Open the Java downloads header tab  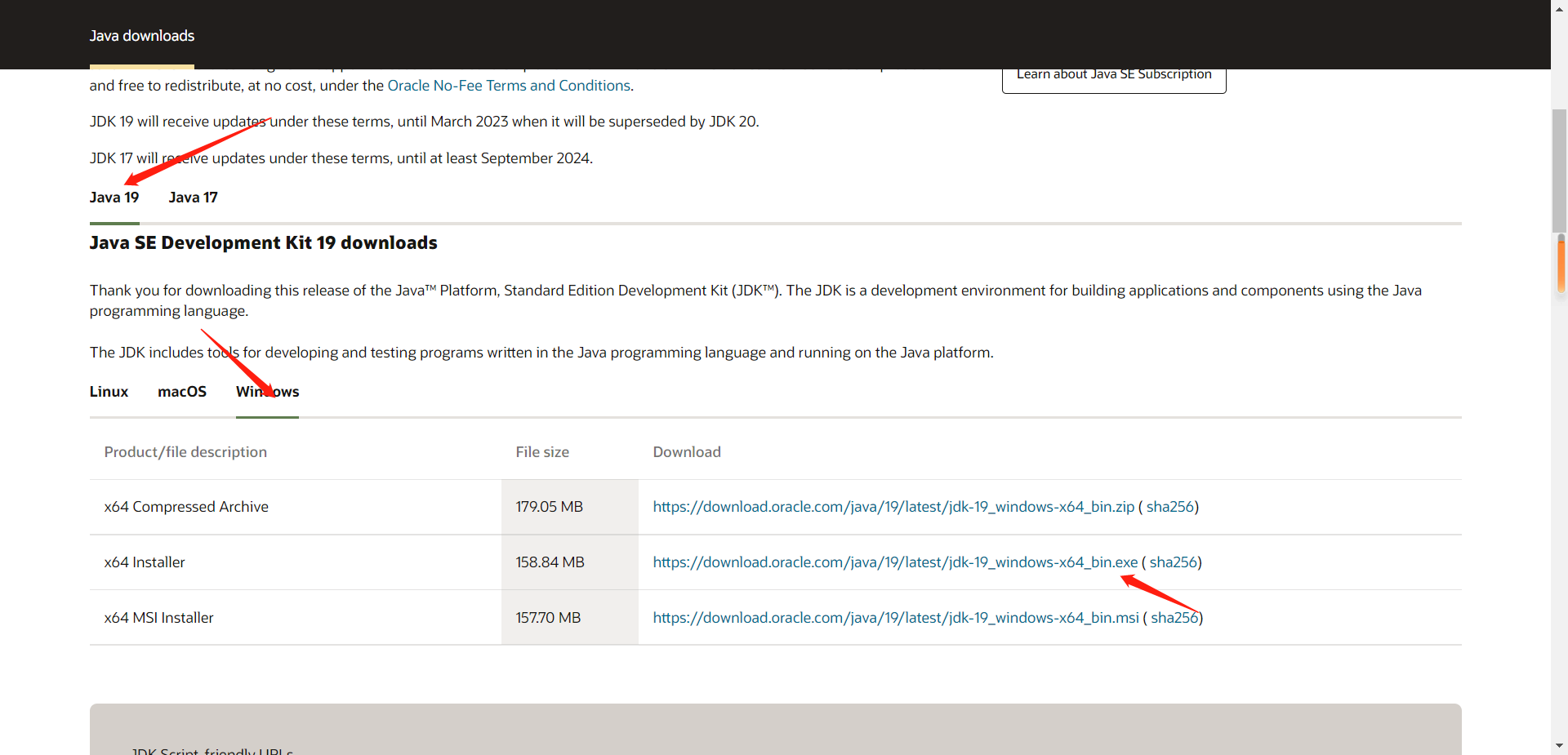(142, 36)
